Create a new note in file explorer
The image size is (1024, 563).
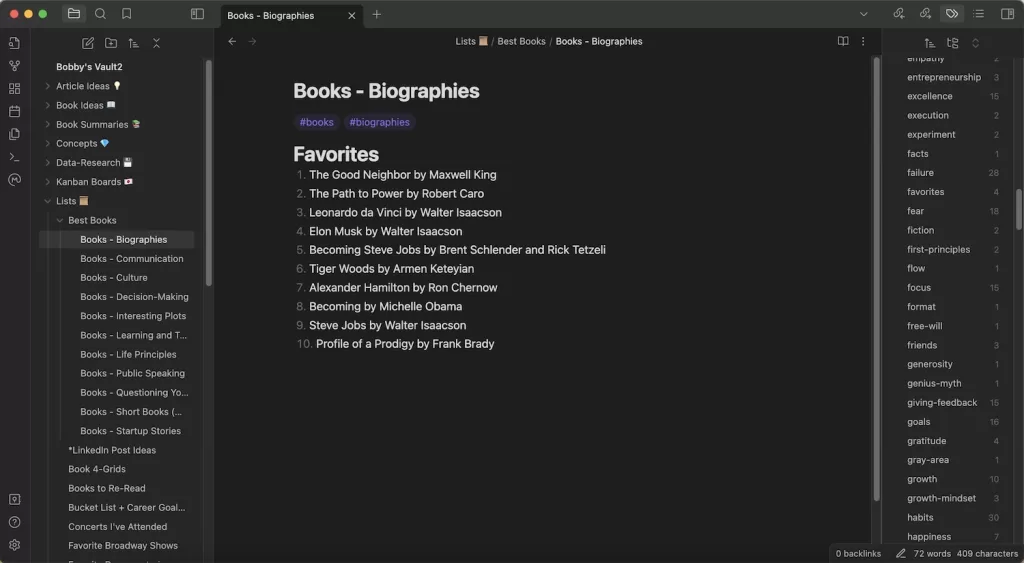(88, 43)
